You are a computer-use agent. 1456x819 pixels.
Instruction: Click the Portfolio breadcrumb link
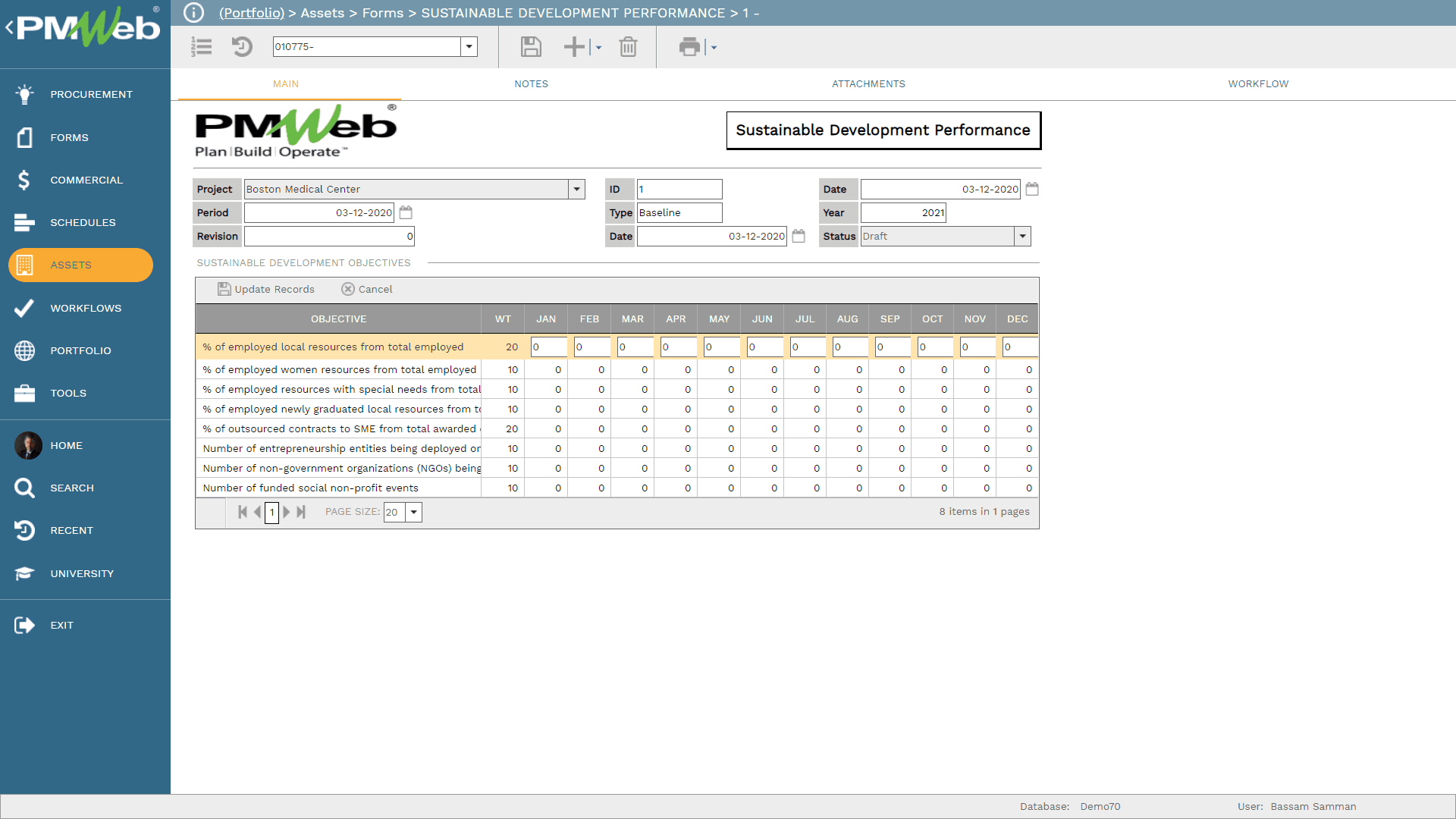tap(252, 13)
